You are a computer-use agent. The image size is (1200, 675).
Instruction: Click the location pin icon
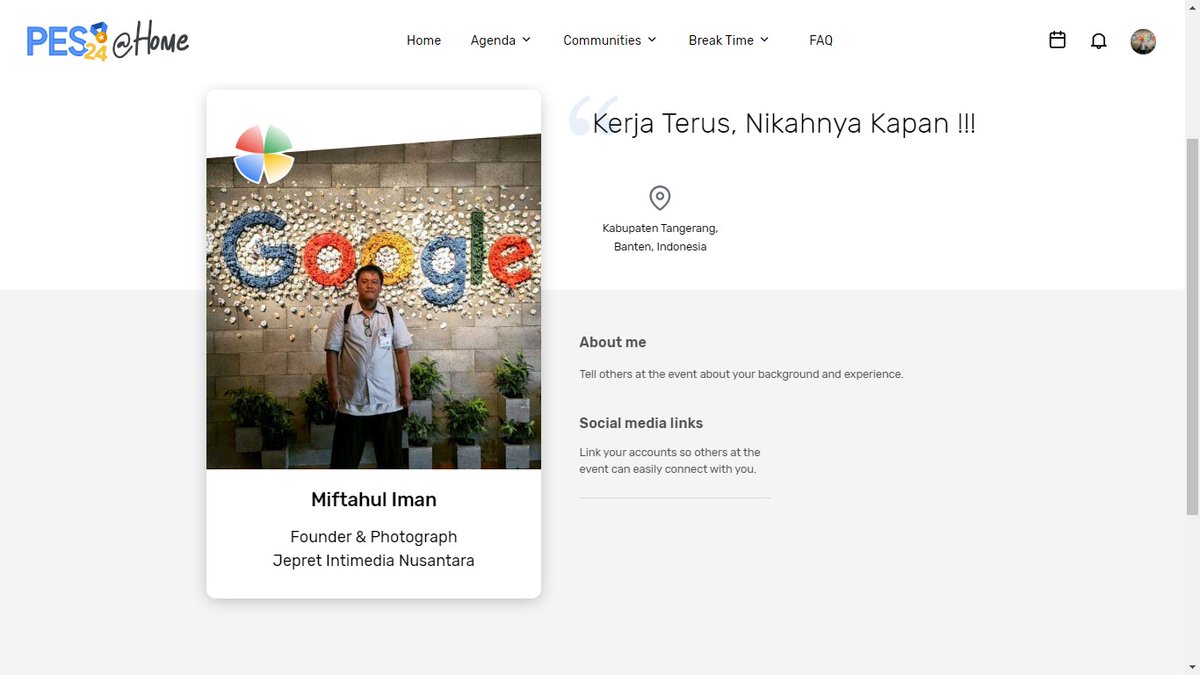(660, 197)
